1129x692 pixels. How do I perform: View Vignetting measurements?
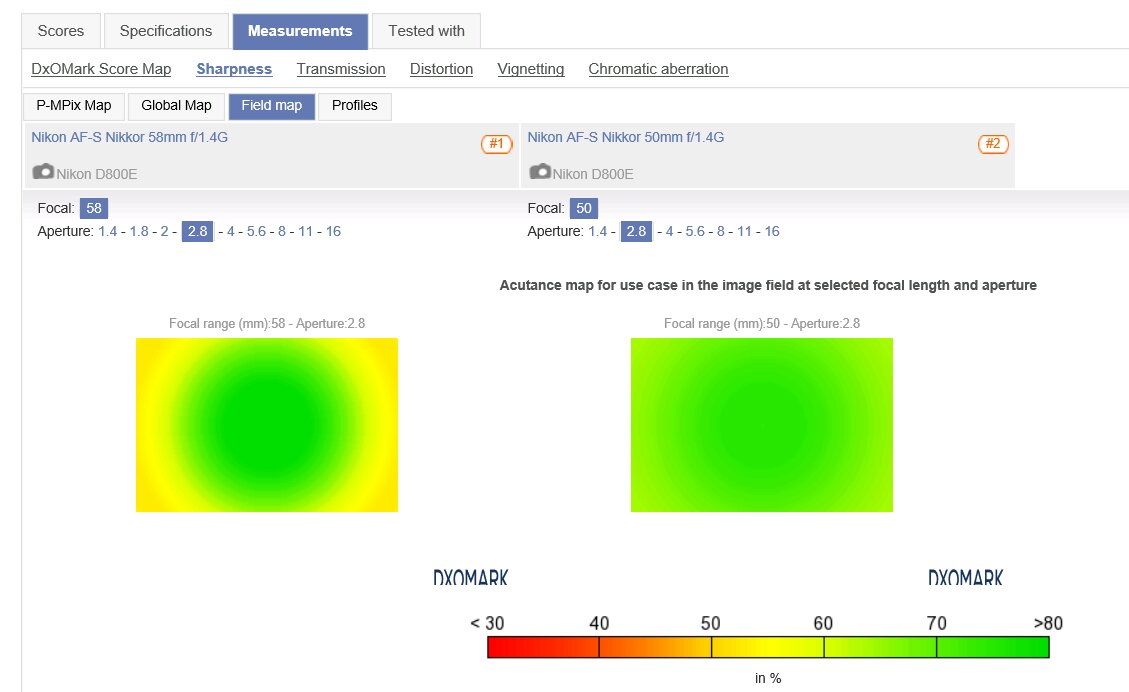point(531,69)
